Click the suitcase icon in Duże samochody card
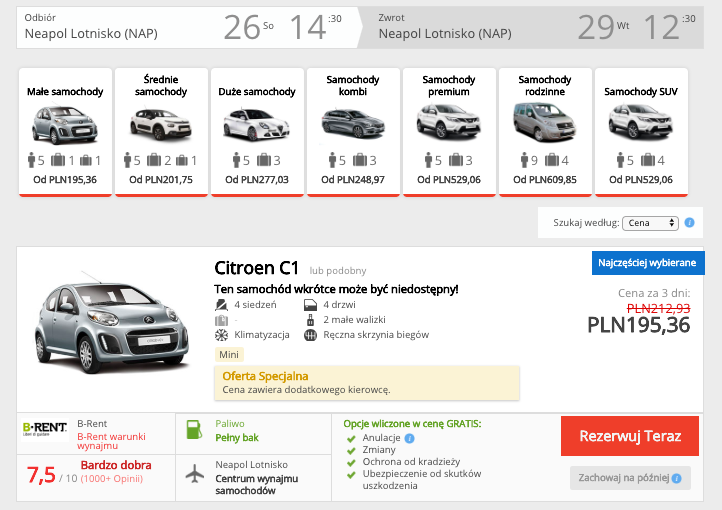The width and height of the screenshot is (722, 510). tap(264, 160)
